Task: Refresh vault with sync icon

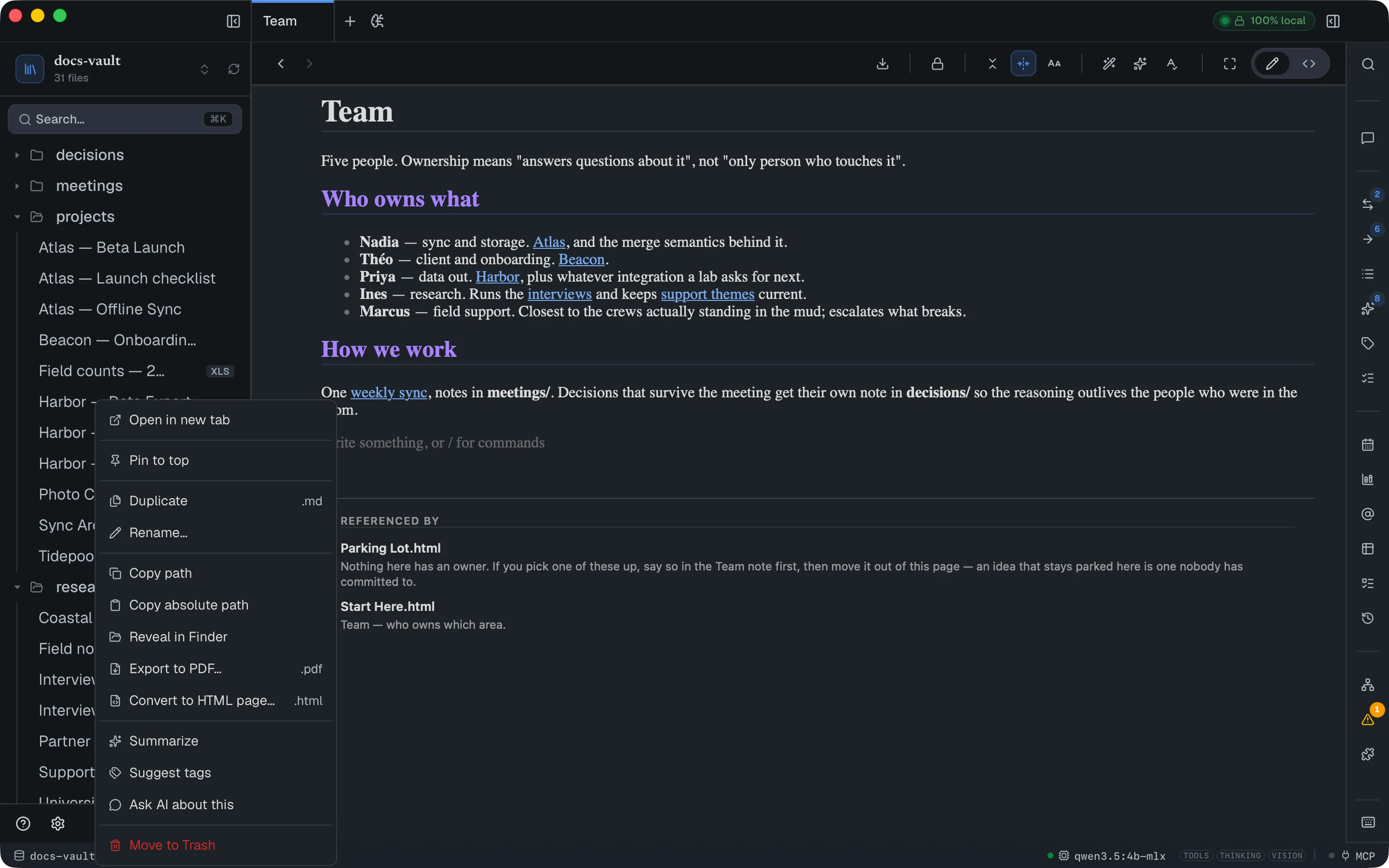Action: (x=233, y=69)
